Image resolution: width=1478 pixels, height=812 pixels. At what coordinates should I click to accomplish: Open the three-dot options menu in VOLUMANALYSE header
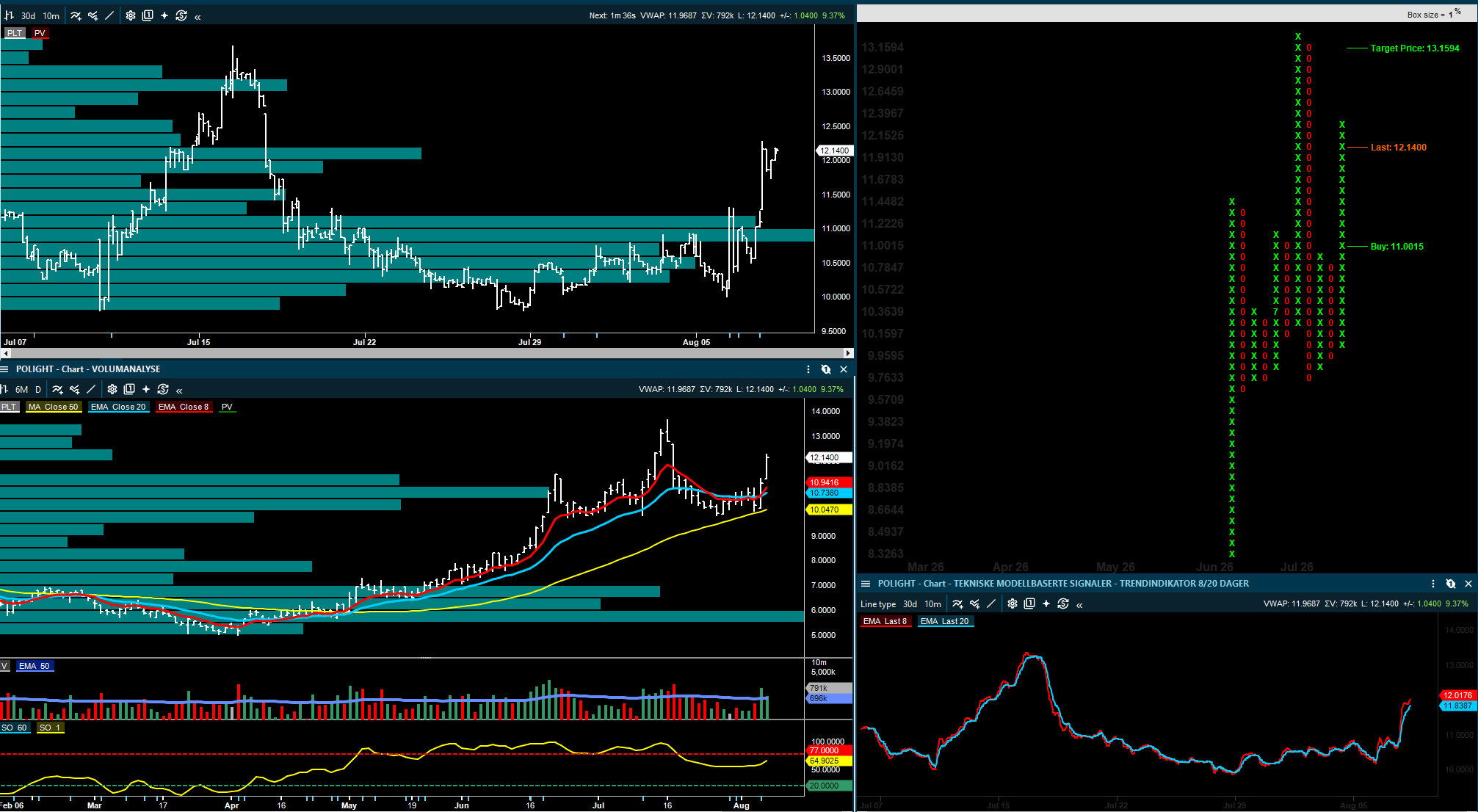pyautogui.click(x=808, y=369)
